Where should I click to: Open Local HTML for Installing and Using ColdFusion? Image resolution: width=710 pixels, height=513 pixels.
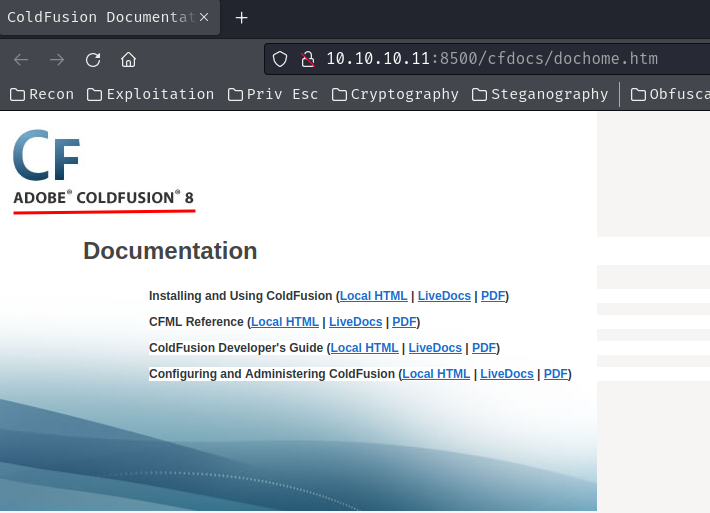(x=374, y=296)
